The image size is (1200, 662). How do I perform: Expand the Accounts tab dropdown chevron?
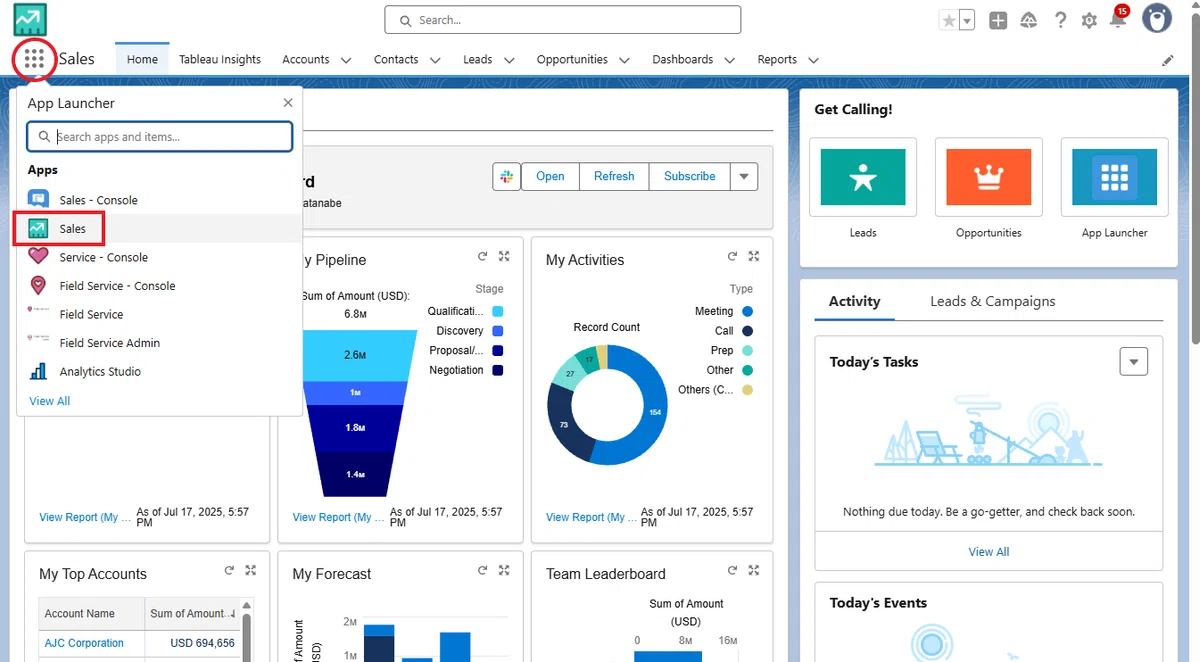coord(346,60)
